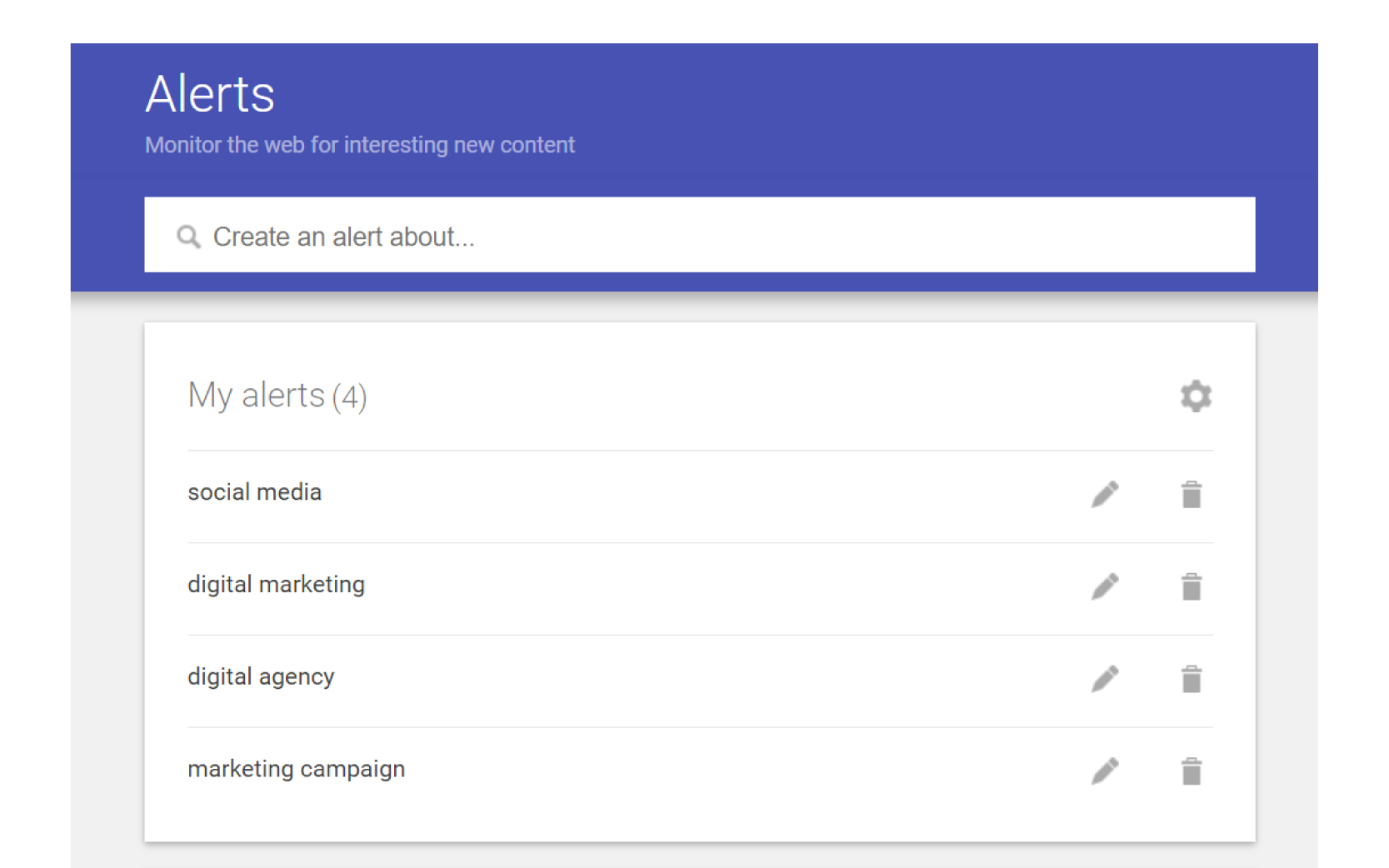Delete the digital agency alert
Image resolution: width=1389 pixels, height=868 pixels.
(1192, 679)
